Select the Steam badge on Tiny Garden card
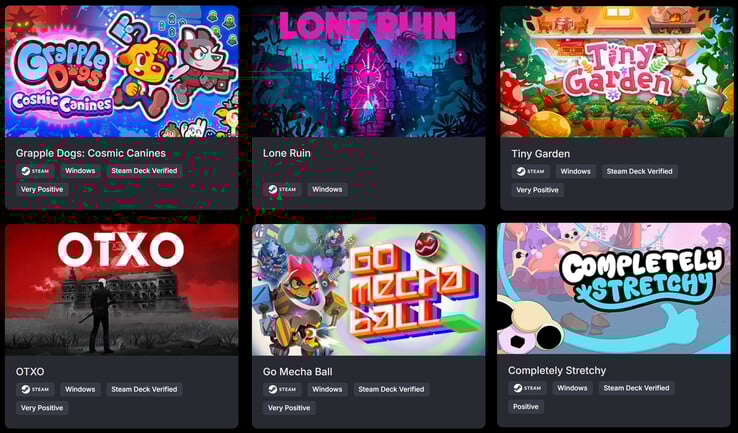This screenshot has width=738, height=433. tap(531, 171)
